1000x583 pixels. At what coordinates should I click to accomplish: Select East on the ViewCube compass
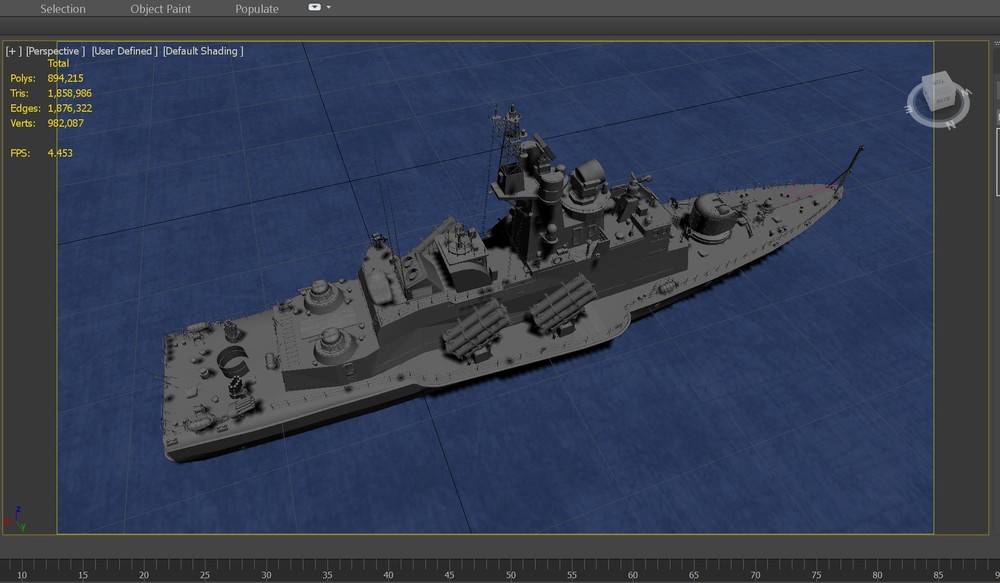(x=908, y=109)
